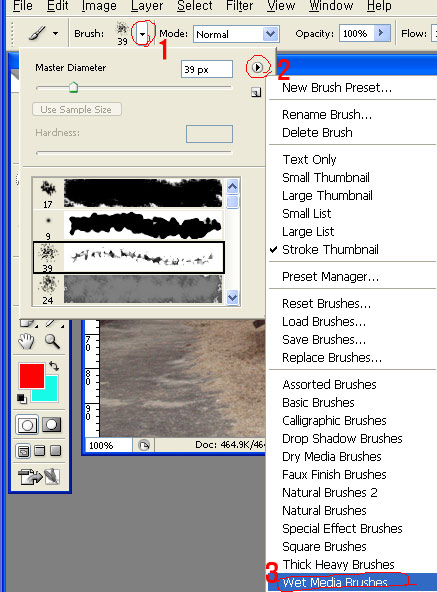The height and width of the screenshot is (592, 437).
Task: Toggle the checked Stroke Thumbnail view option
Action: coord(330,250)
